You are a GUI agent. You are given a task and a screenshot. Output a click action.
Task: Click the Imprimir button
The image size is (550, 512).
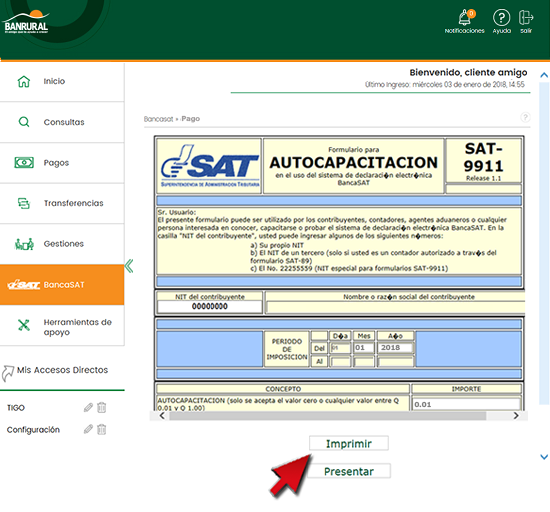[349, 443]
